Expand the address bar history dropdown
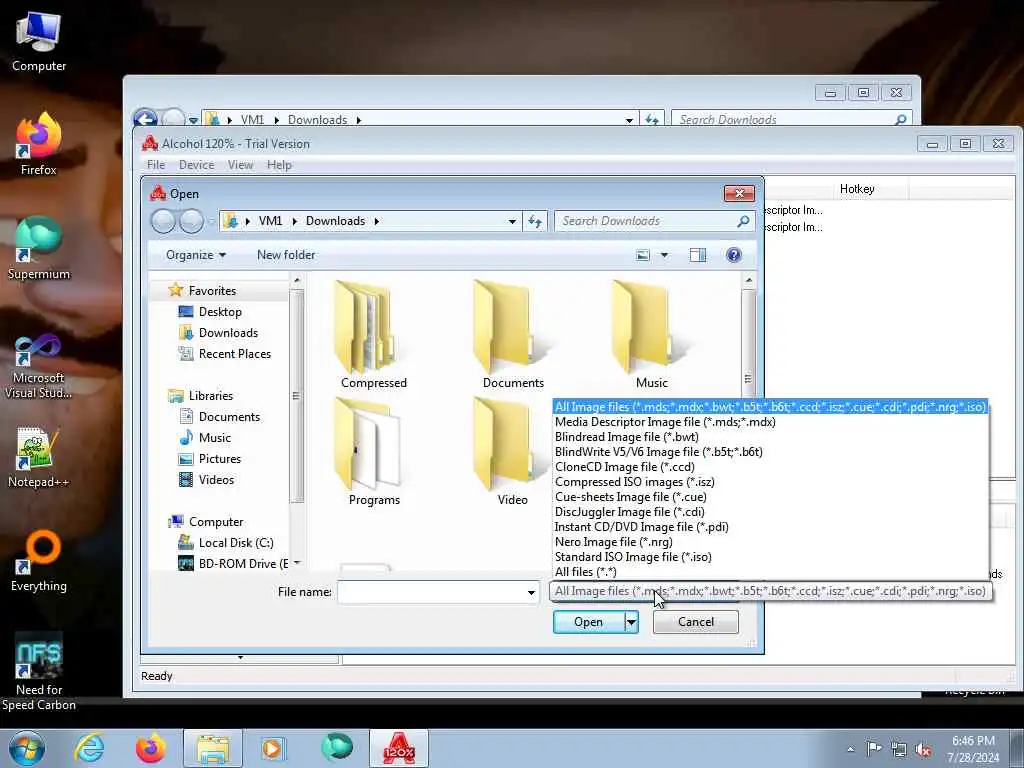Image resolution: width=1024 pixels, height=768 pixels. coord(512,221)
